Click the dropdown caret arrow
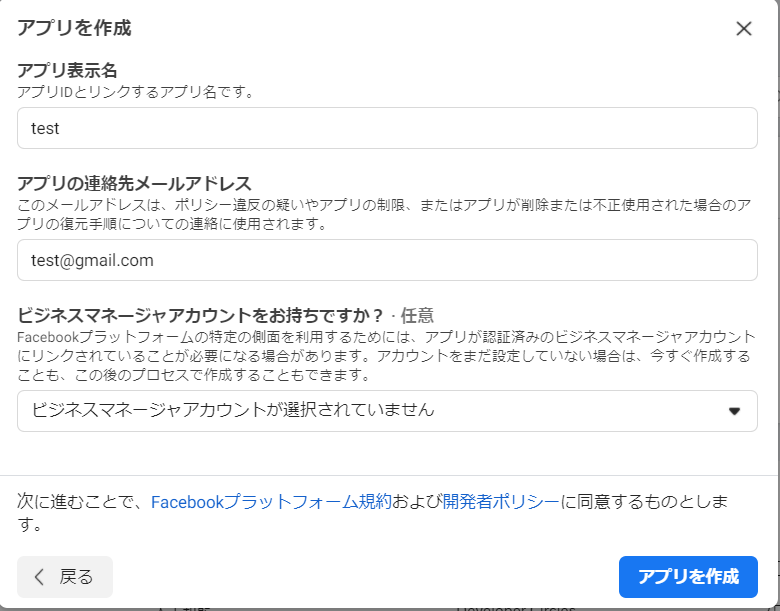Screen dimensions: 780x611 734,411
